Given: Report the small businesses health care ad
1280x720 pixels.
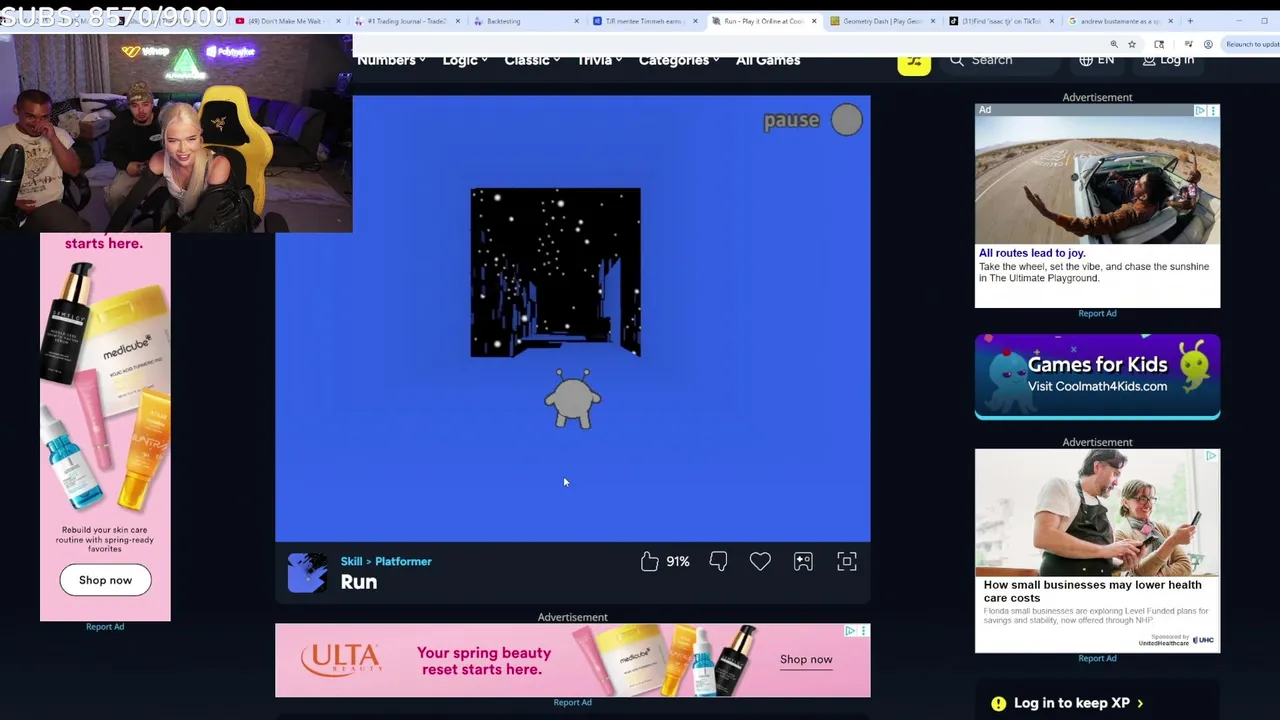Looking at the screenshot, I should pyautogui.click(x=1097, y=658).
